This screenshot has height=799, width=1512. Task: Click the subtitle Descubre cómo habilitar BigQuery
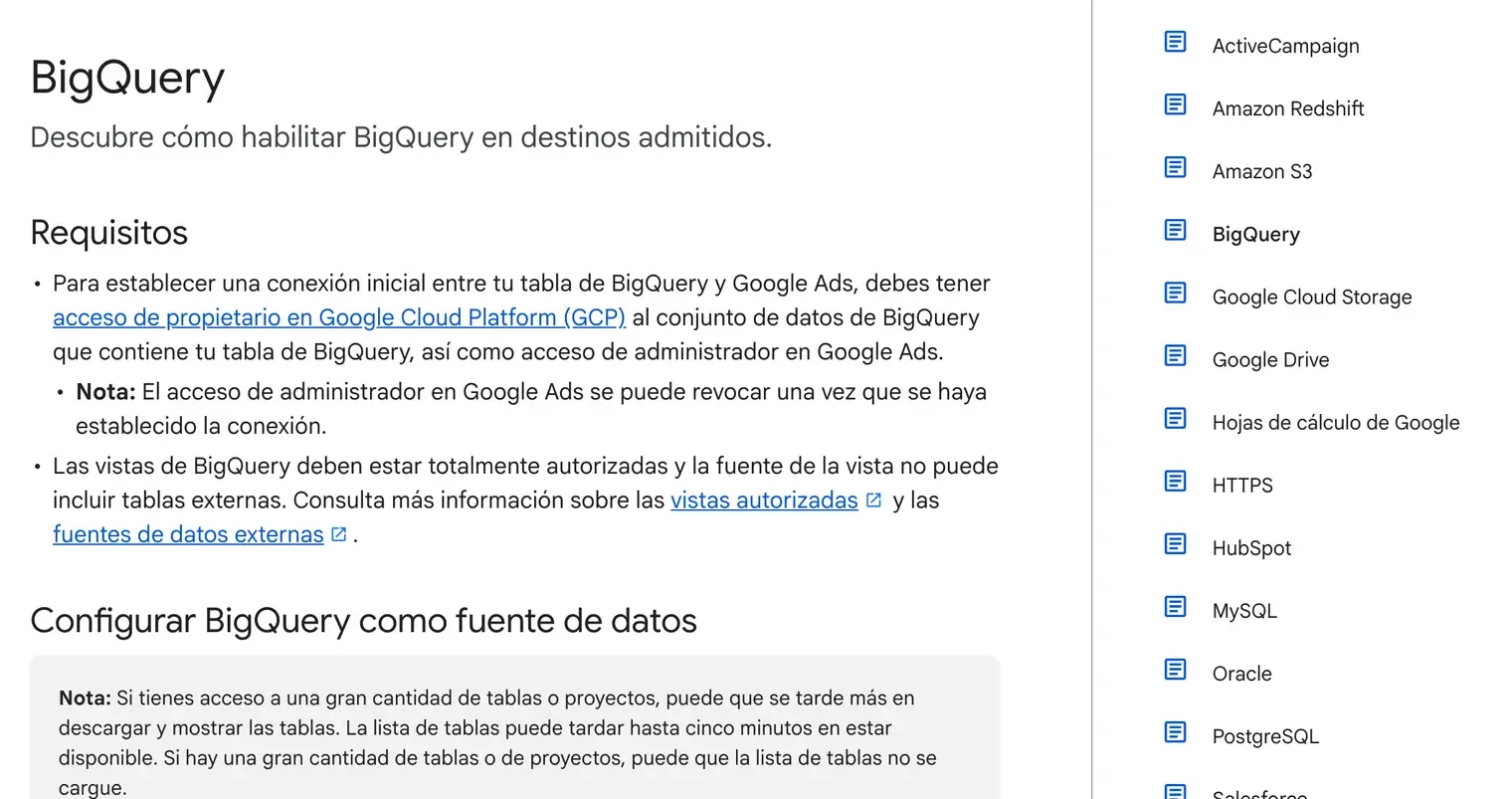tap(401, 136)
